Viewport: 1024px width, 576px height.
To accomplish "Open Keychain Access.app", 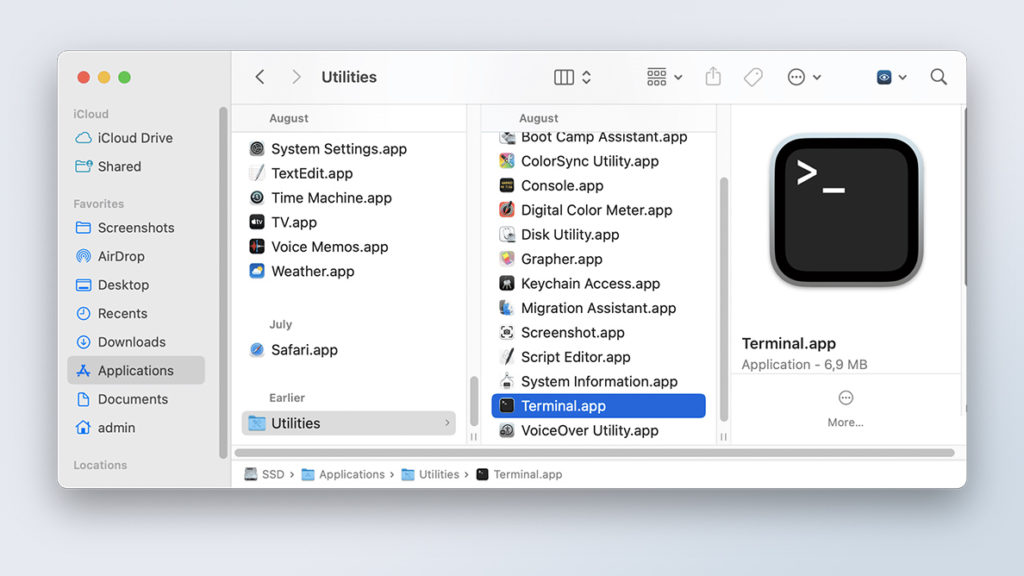I will coord(576,283).
